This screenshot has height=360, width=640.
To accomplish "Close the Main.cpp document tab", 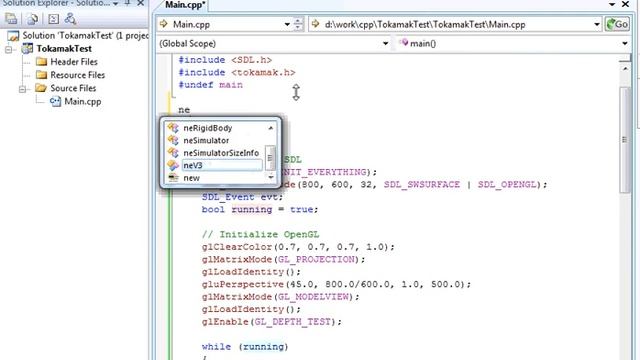I will click(x=626, y=4).
